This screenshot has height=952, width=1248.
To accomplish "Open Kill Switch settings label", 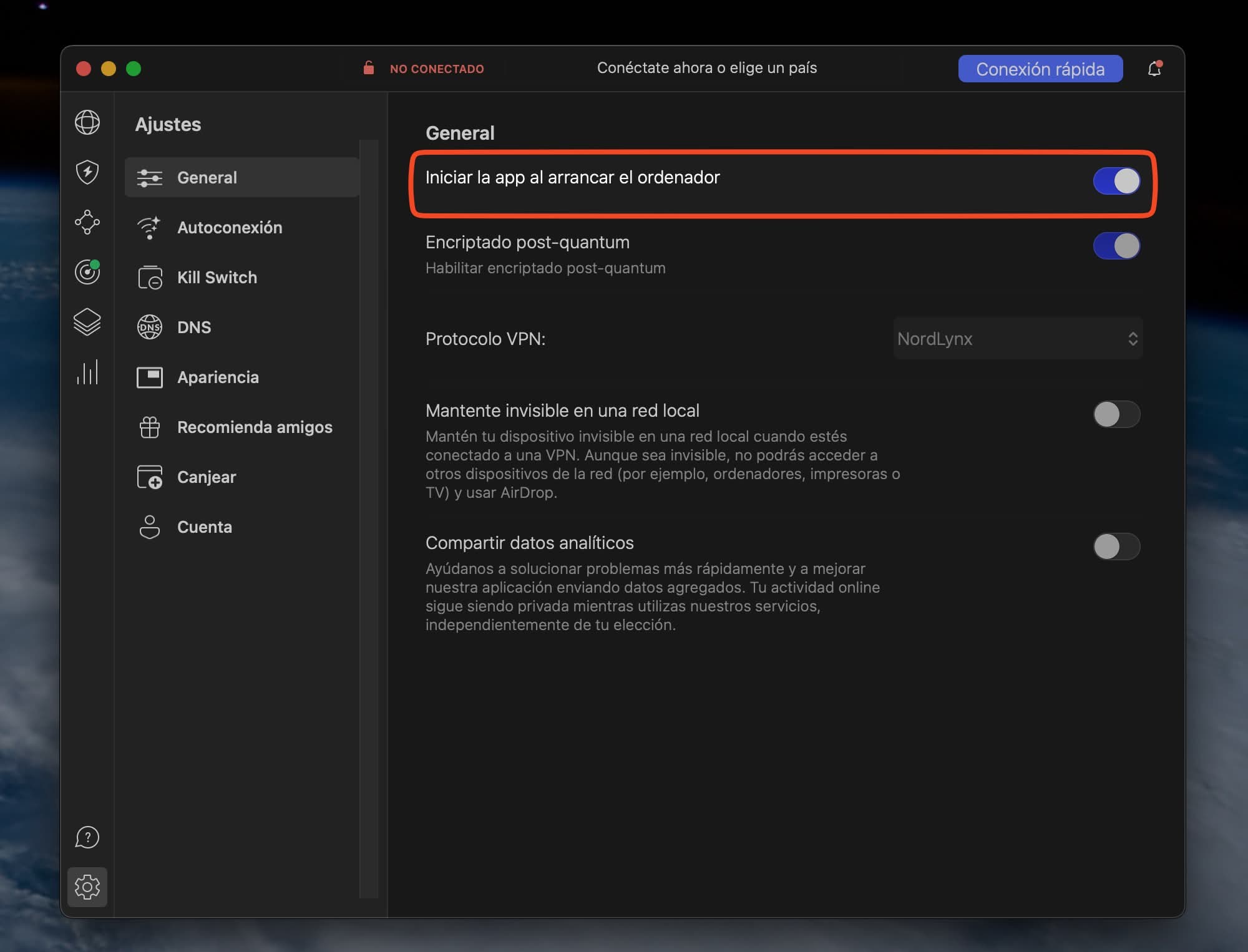I will click(x=217, y=278).
